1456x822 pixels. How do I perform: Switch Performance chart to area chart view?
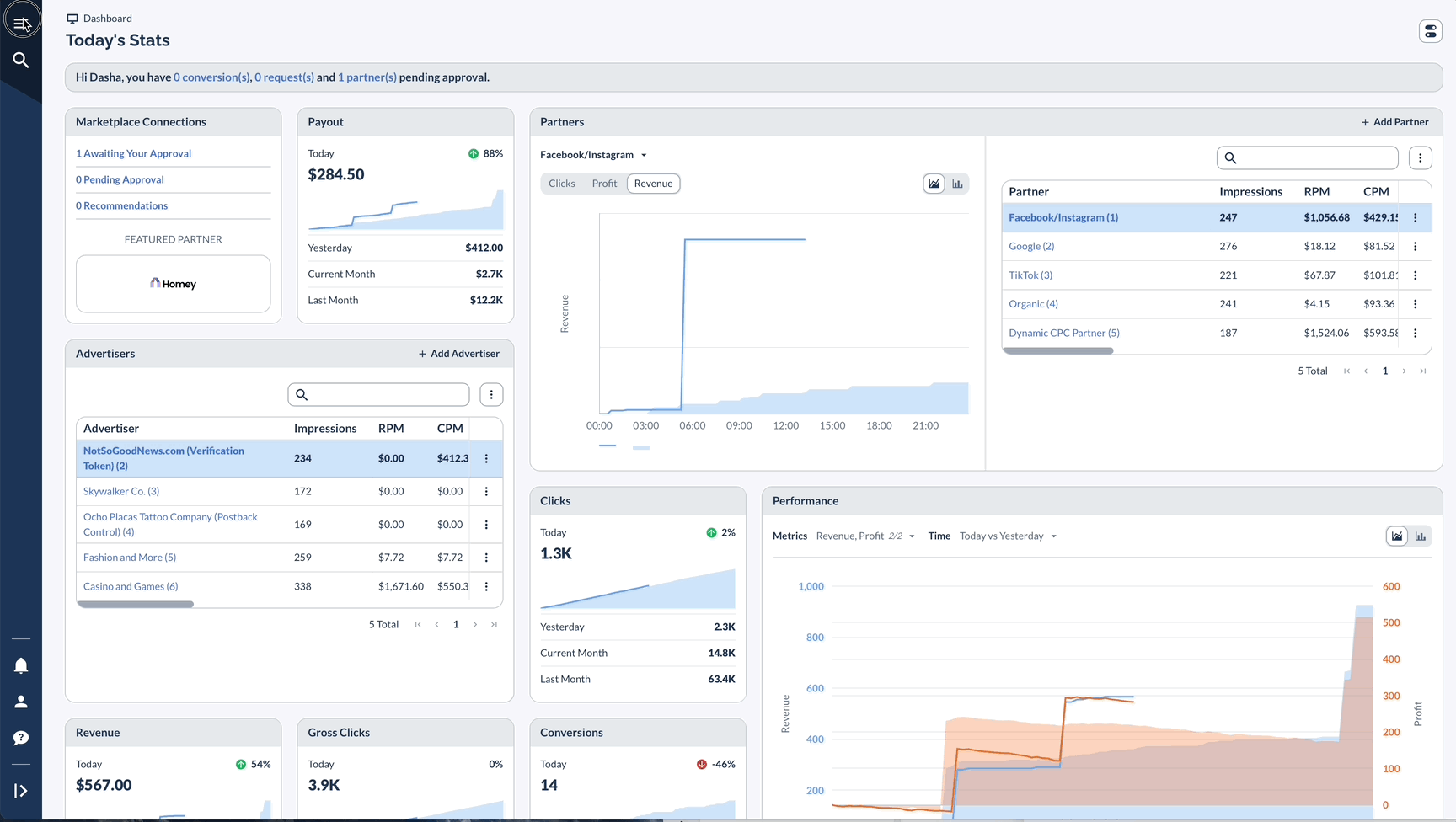[1397, 536]
